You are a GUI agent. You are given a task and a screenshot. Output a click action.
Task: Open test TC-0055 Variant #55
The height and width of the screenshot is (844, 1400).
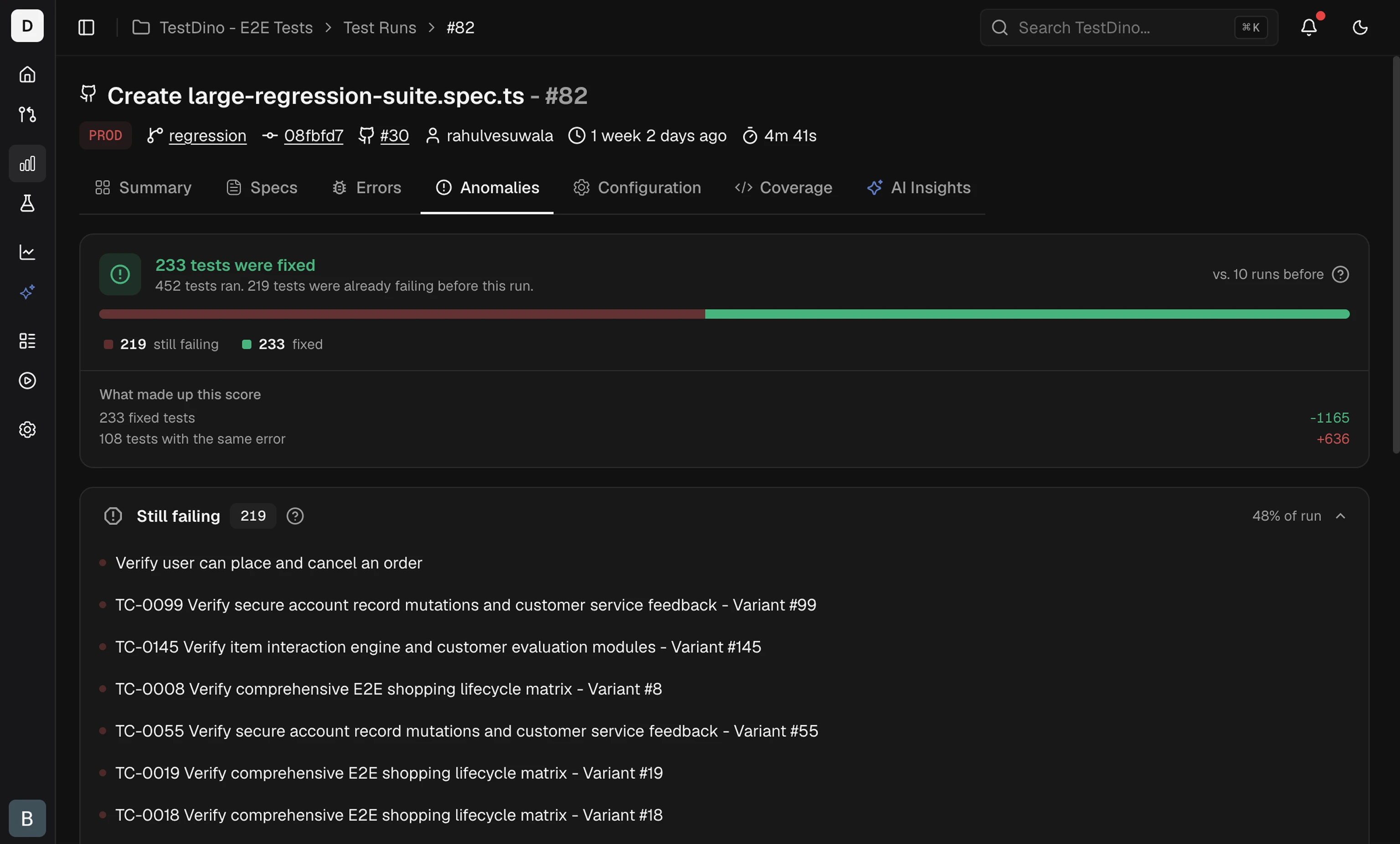pos(467,731)
